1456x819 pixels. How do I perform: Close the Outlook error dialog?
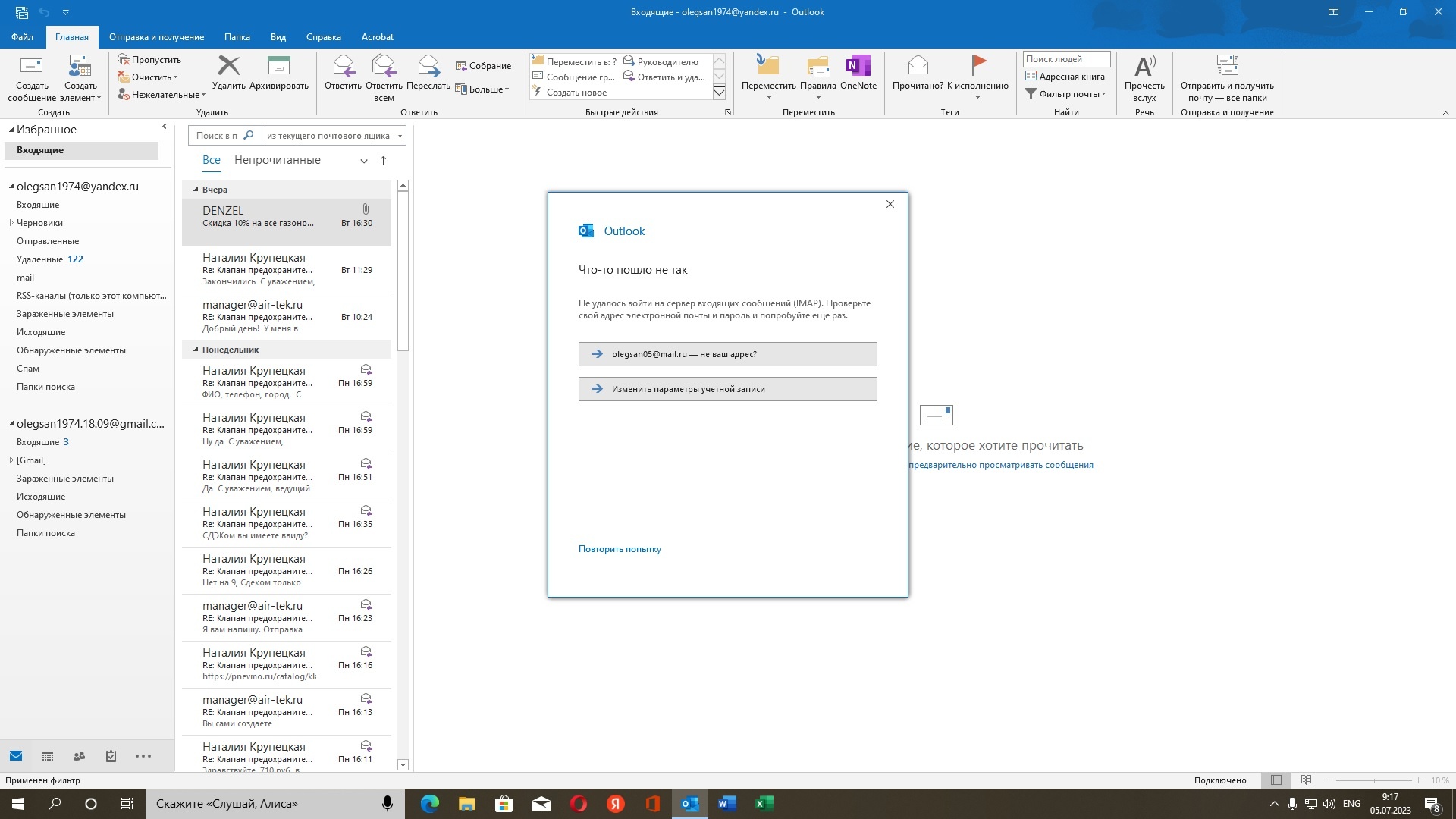(x=890, y=205)
